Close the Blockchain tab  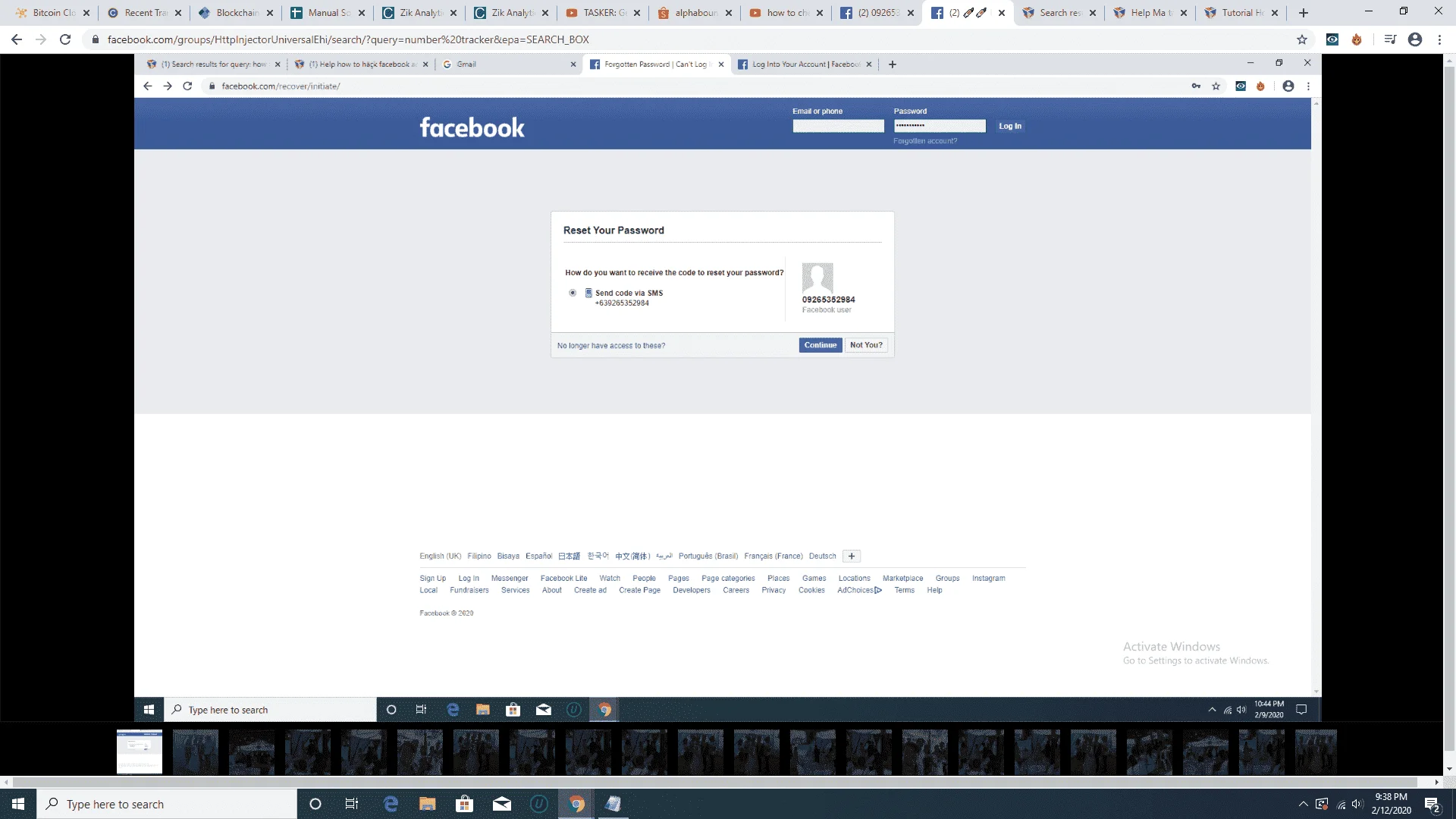point(270,13)
